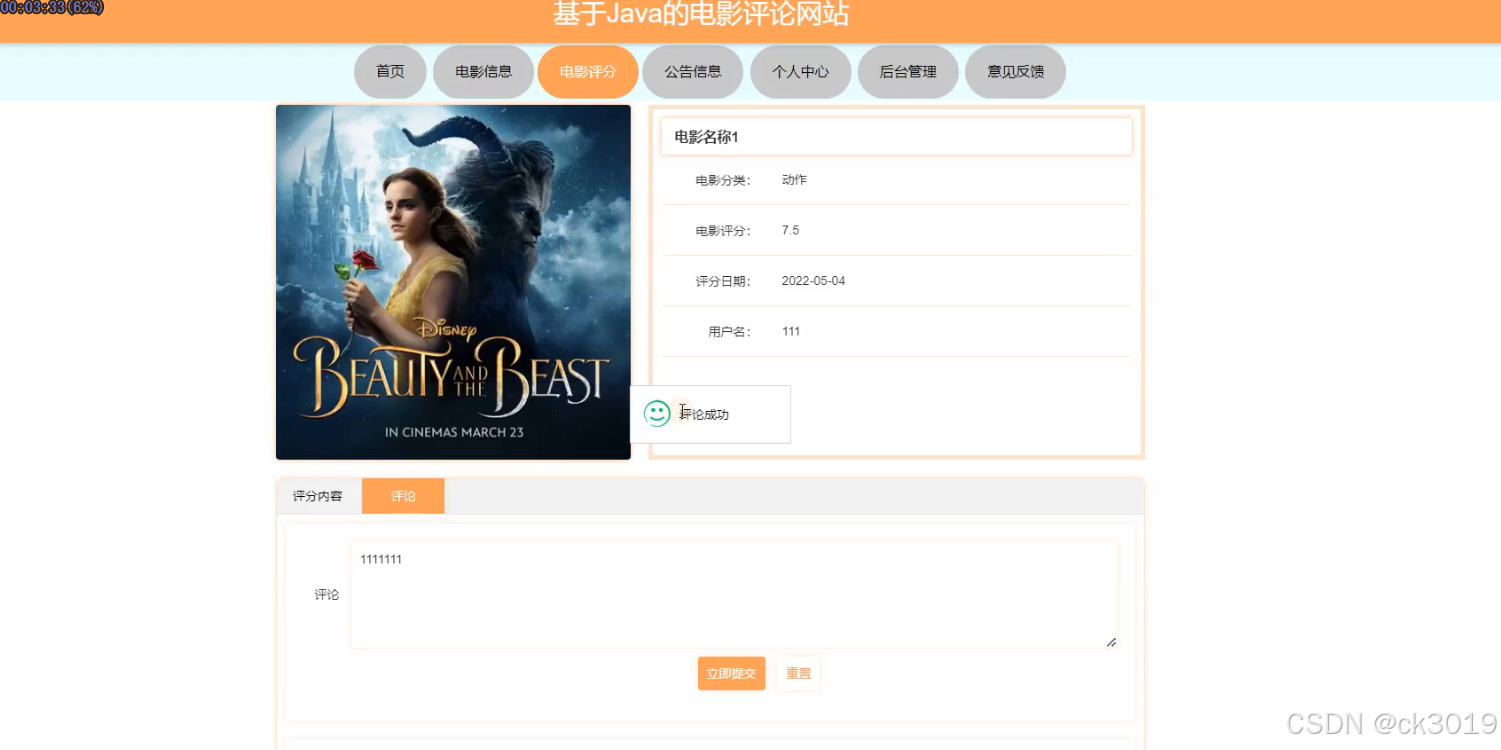
Task: Click the date 2022-05-04
Action: click(813, 281)
